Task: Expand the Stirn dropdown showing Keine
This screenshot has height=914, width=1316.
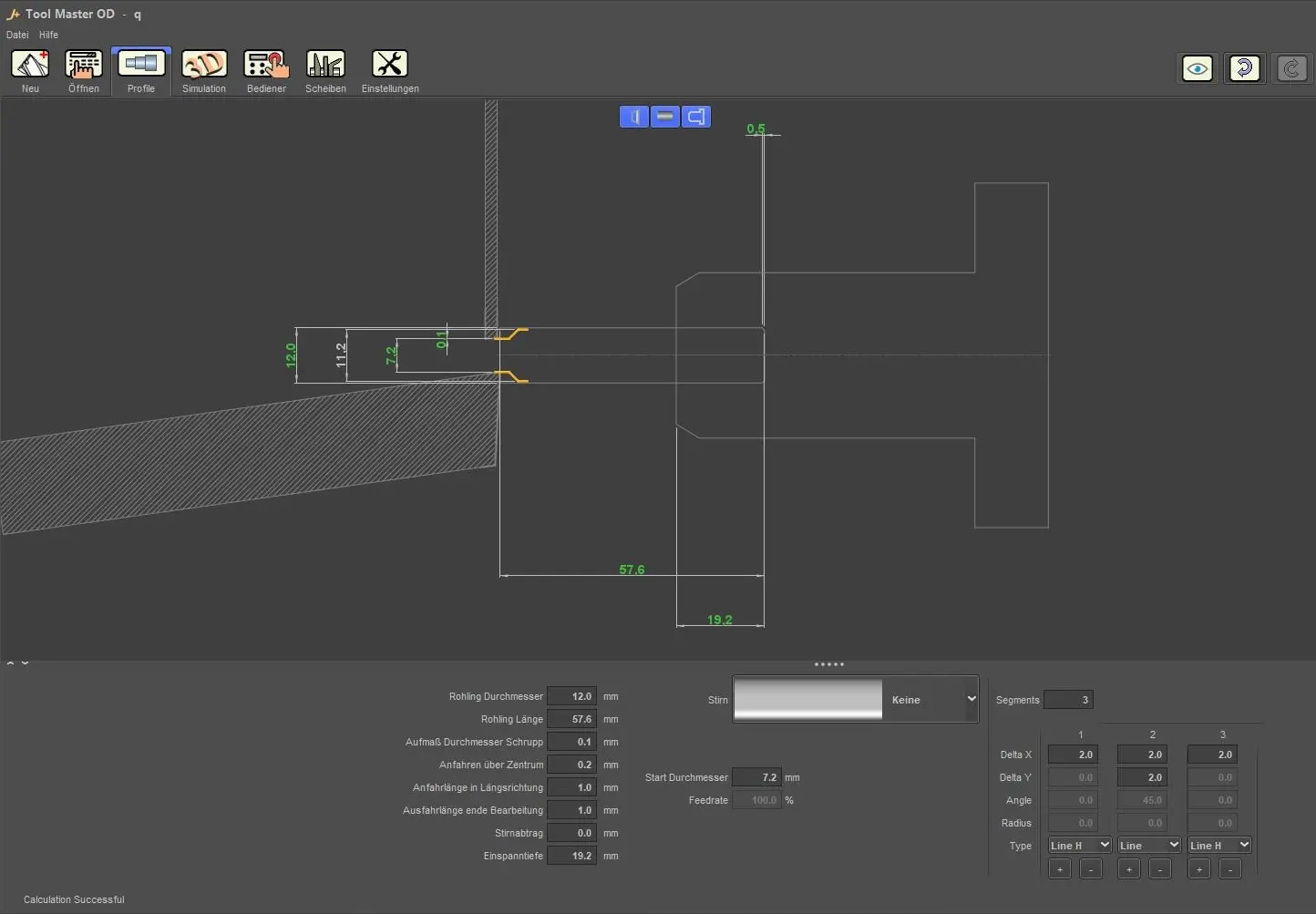Action: (x=970, y=700)
